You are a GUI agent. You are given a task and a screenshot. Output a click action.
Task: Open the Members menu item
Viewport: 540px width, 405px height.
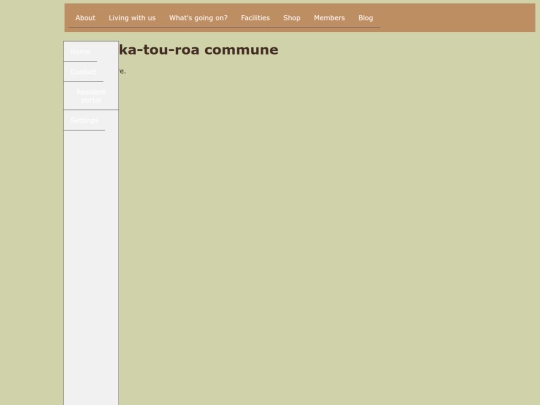(x=329, y=18)
